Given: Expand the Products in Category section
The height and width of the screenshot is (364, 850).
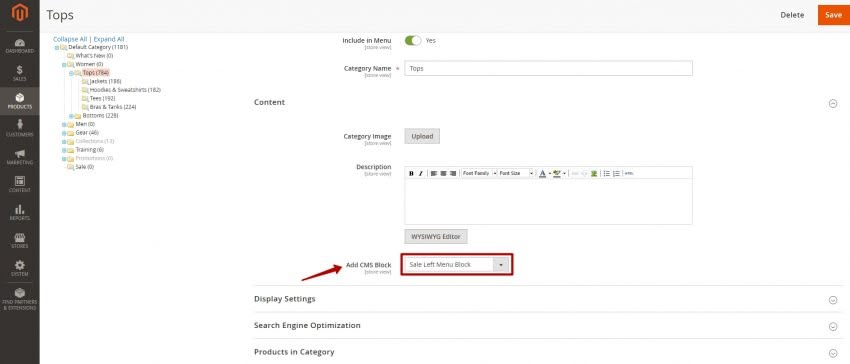Looking at the screenshot, I should click(x=833, y=353).
